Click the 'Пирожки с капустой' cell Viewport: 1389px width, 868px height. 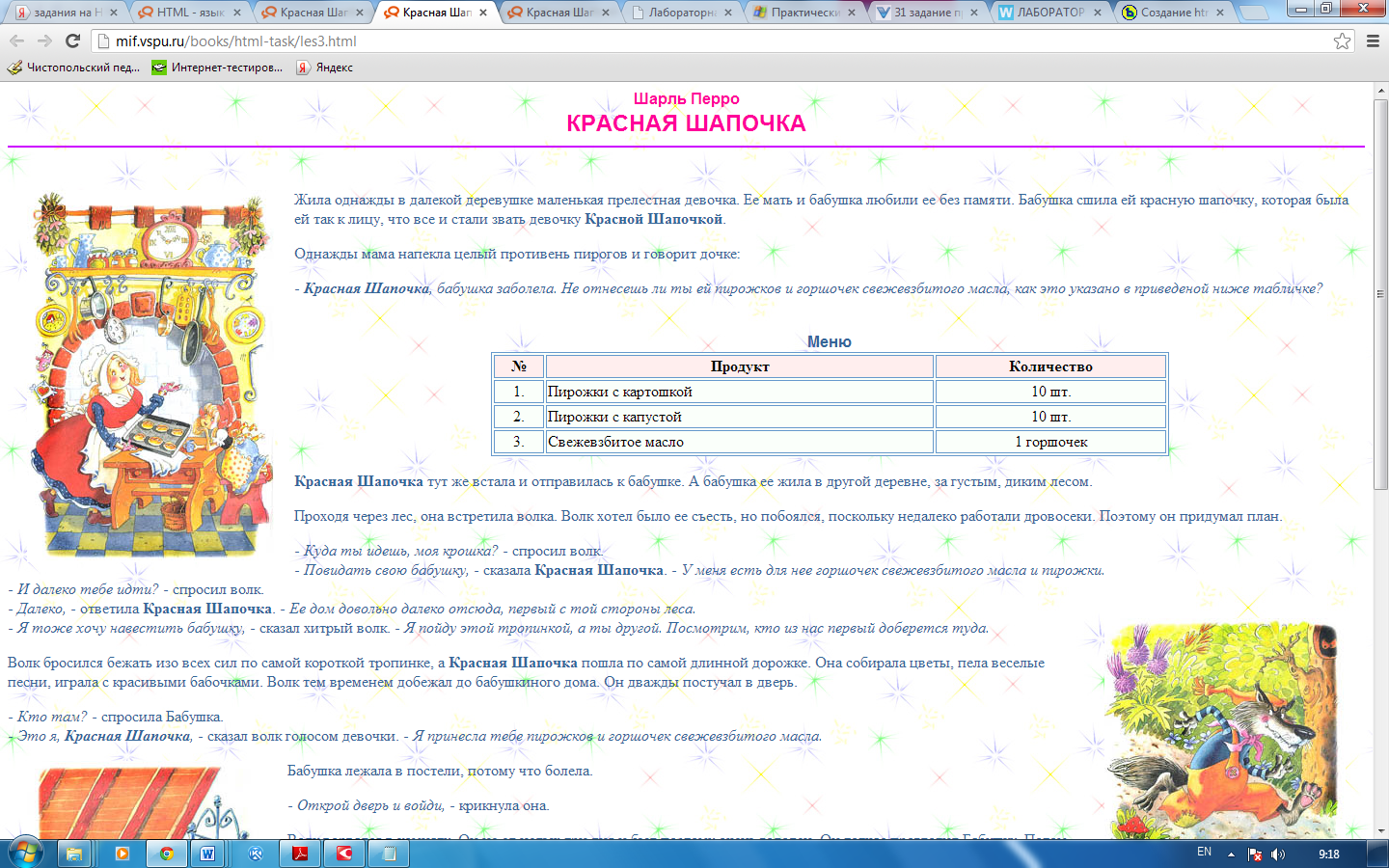(740, 417)
